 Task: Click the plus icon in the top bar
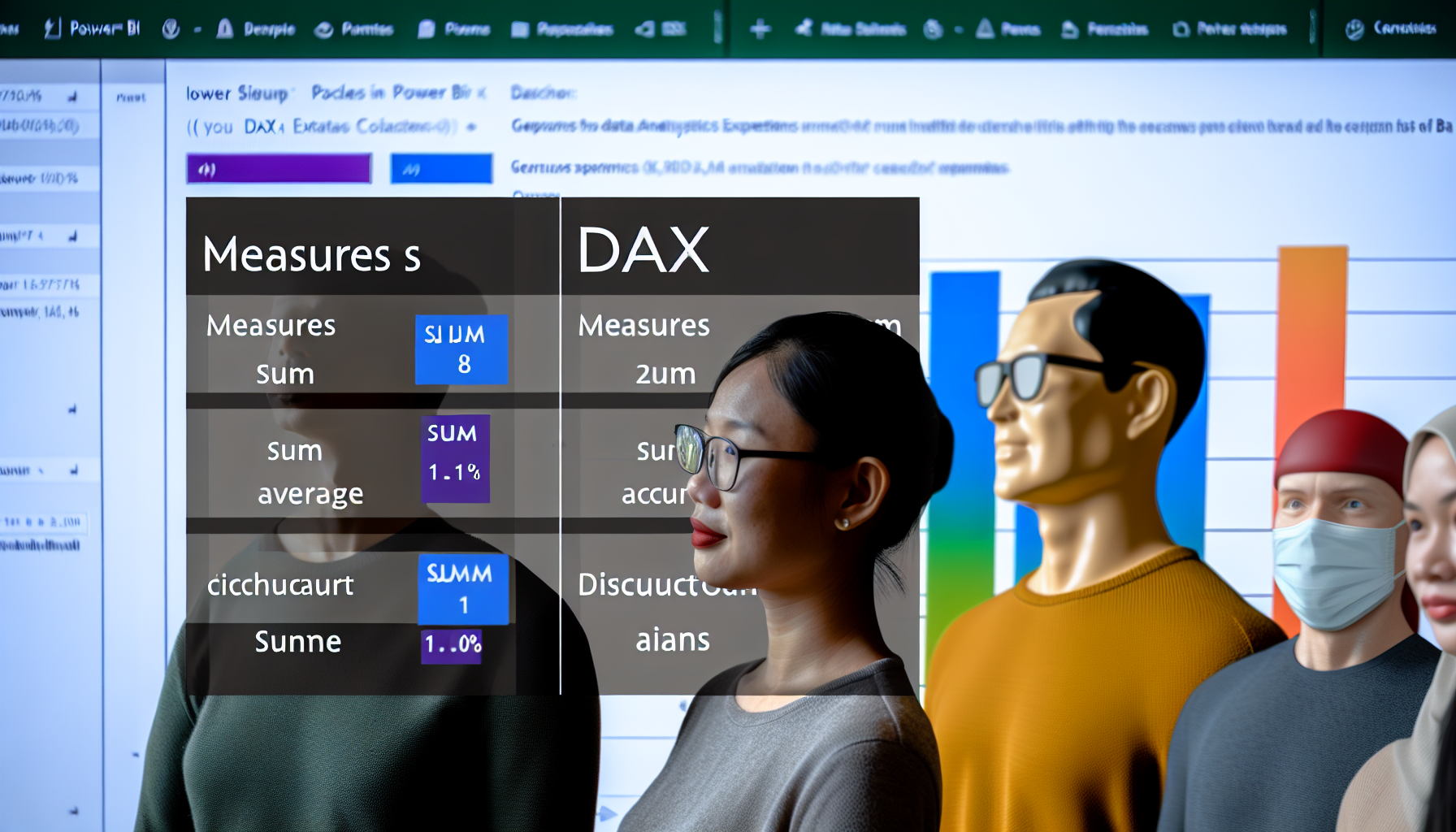tap(760, 29)
